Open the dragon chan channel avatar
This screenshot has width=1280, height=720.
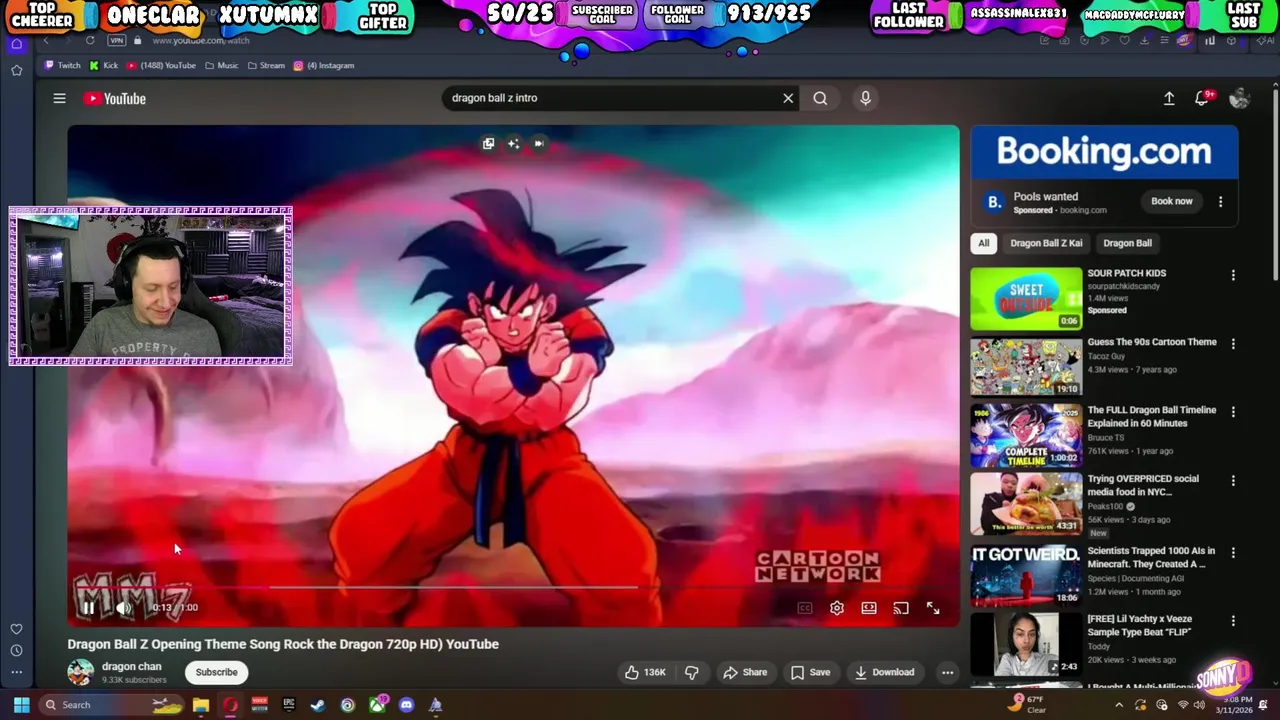(x=81, y=672)
